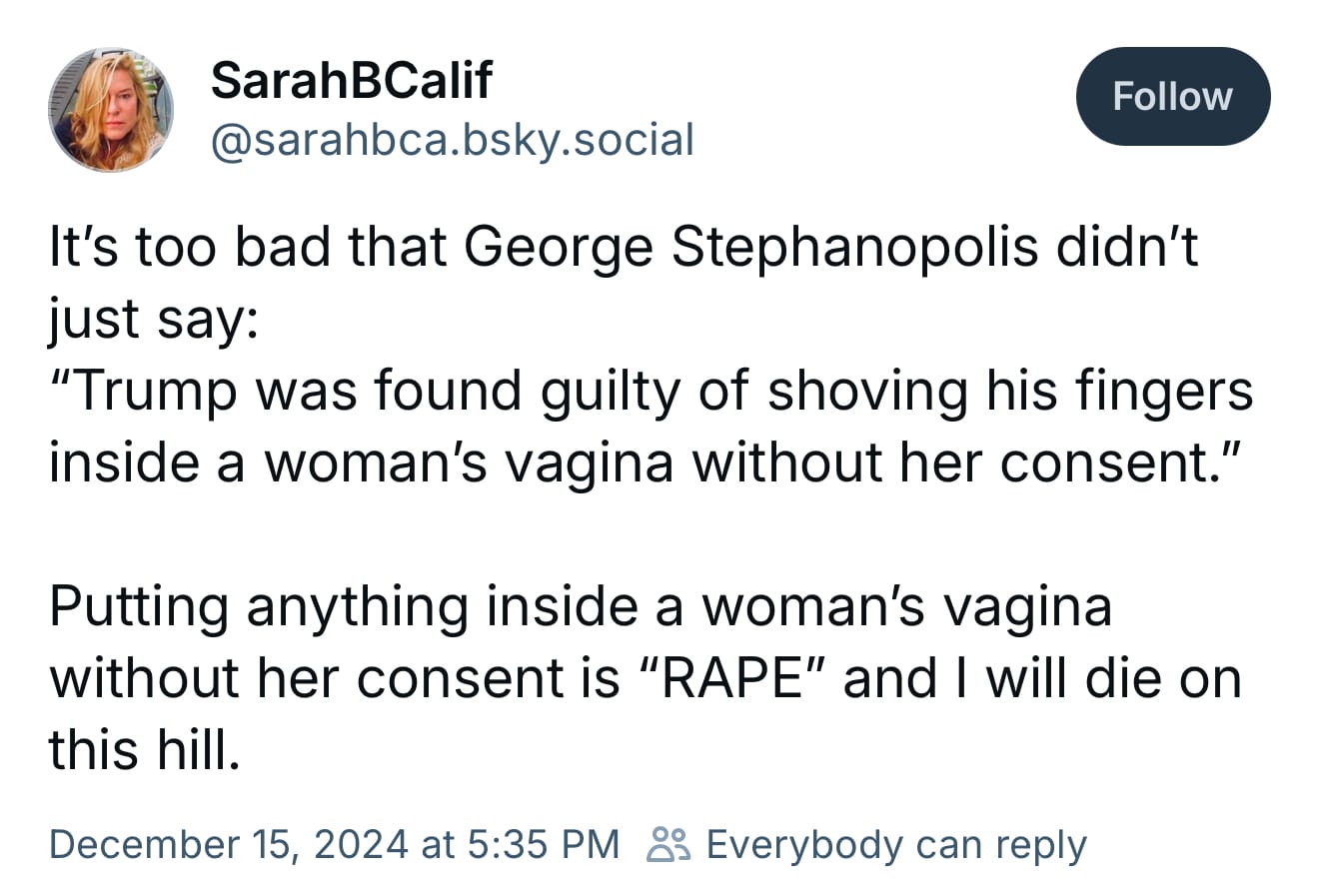1319x896 pixels.
Task: Click the word "Trump" in the post
Action: tap(153, 391)
